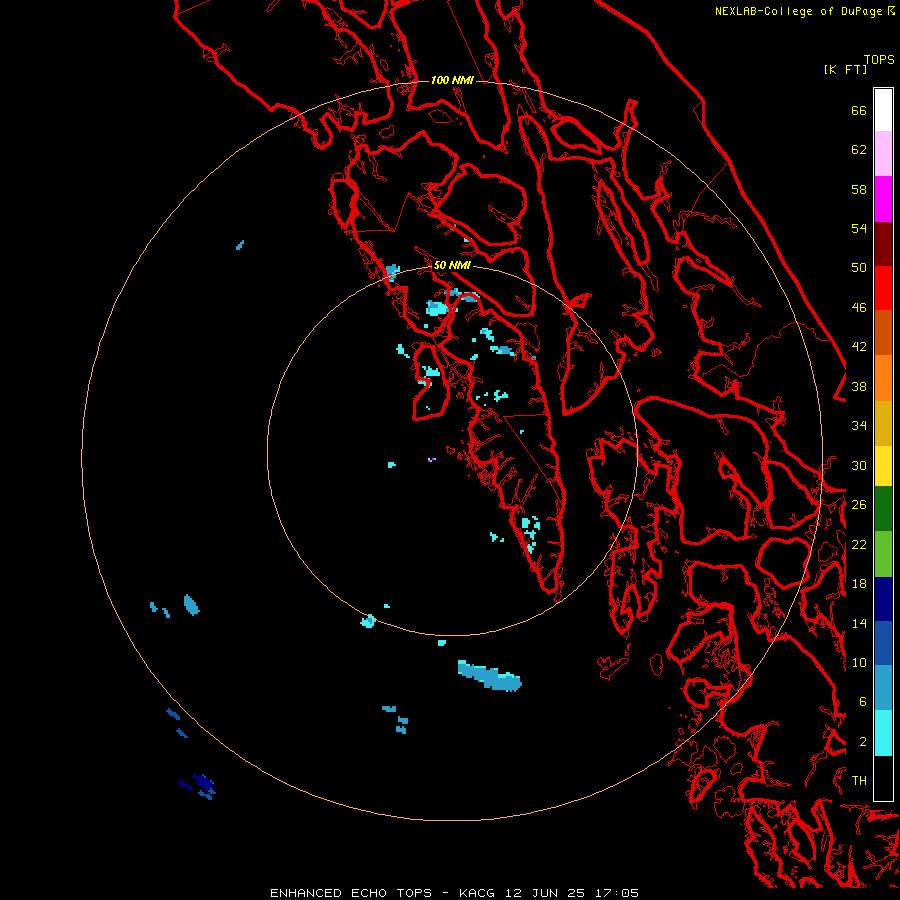900x900 pixels.
Task: Click the white swatch in the tops legend
Action: pyautogui.click(x=883, y=110)
